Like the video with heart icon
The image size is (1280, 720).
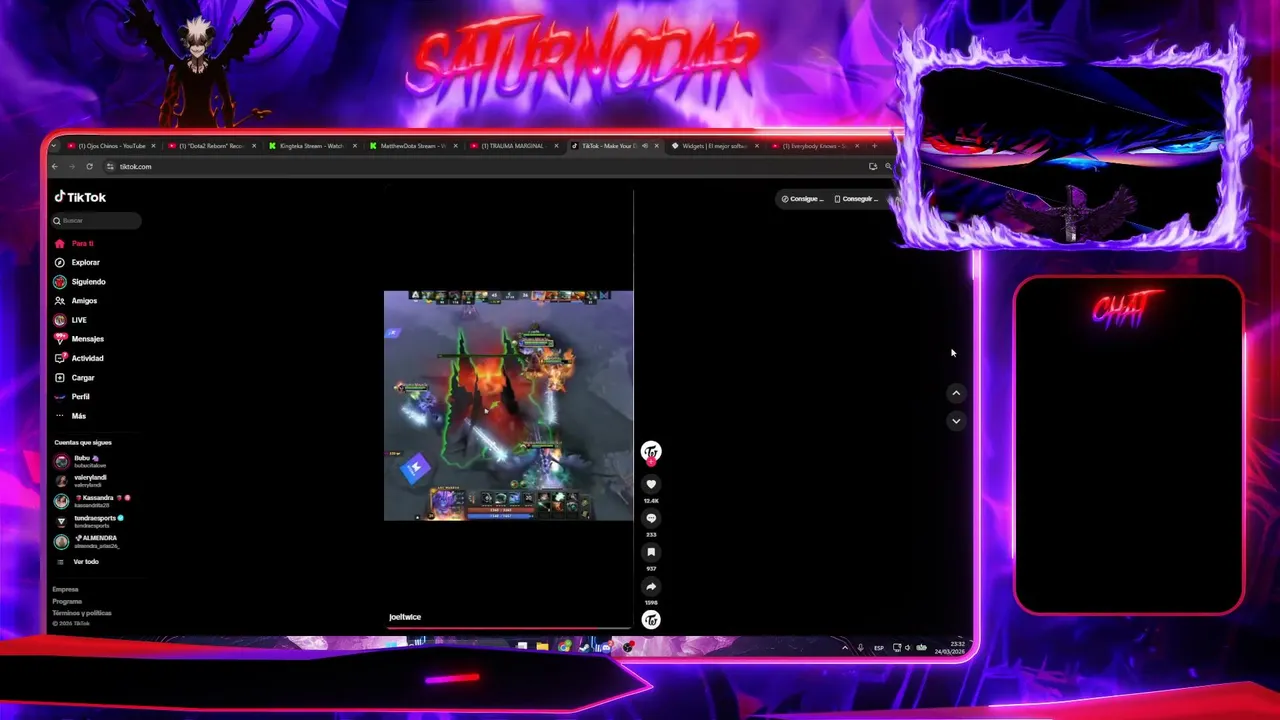(651, 484)
